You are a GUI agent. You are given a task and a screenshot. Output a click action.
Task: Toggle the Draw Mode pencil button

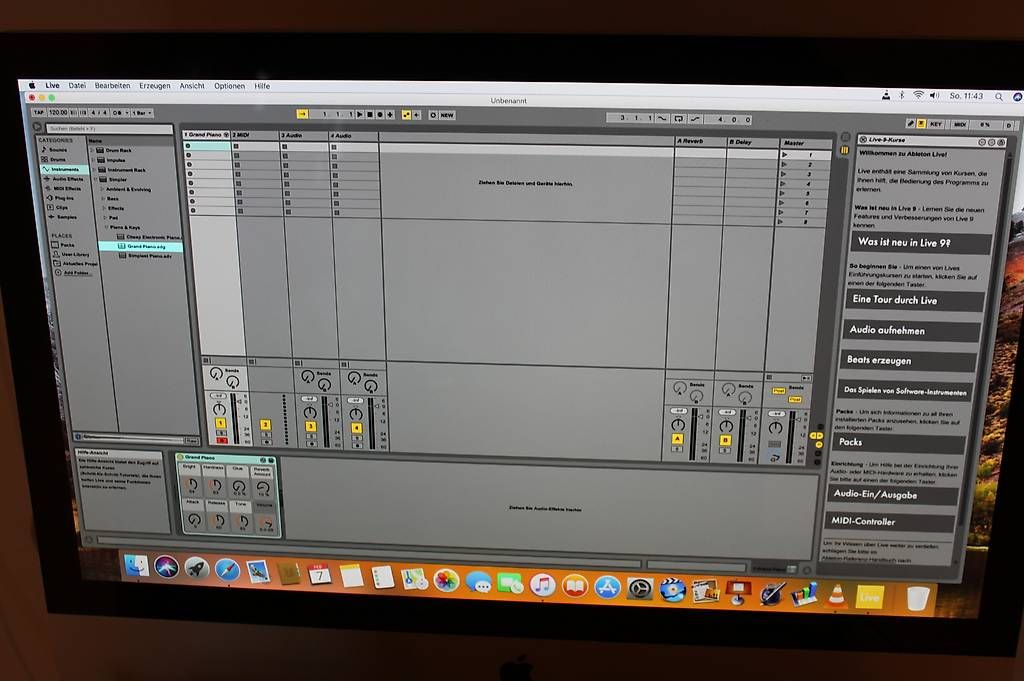pyautogui.click(x=910, y=123)
